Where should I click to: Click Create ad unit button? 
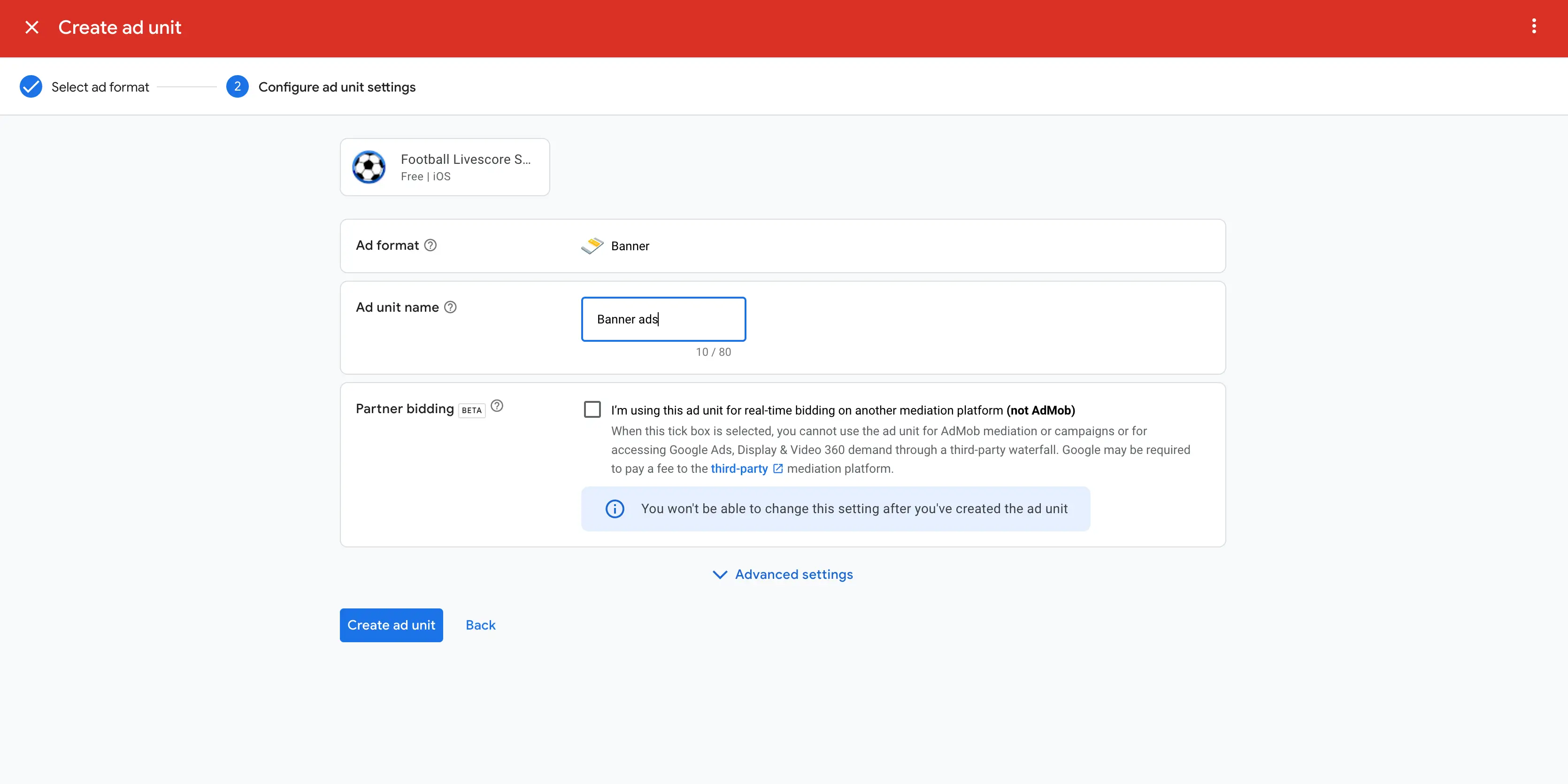point(391,625)
